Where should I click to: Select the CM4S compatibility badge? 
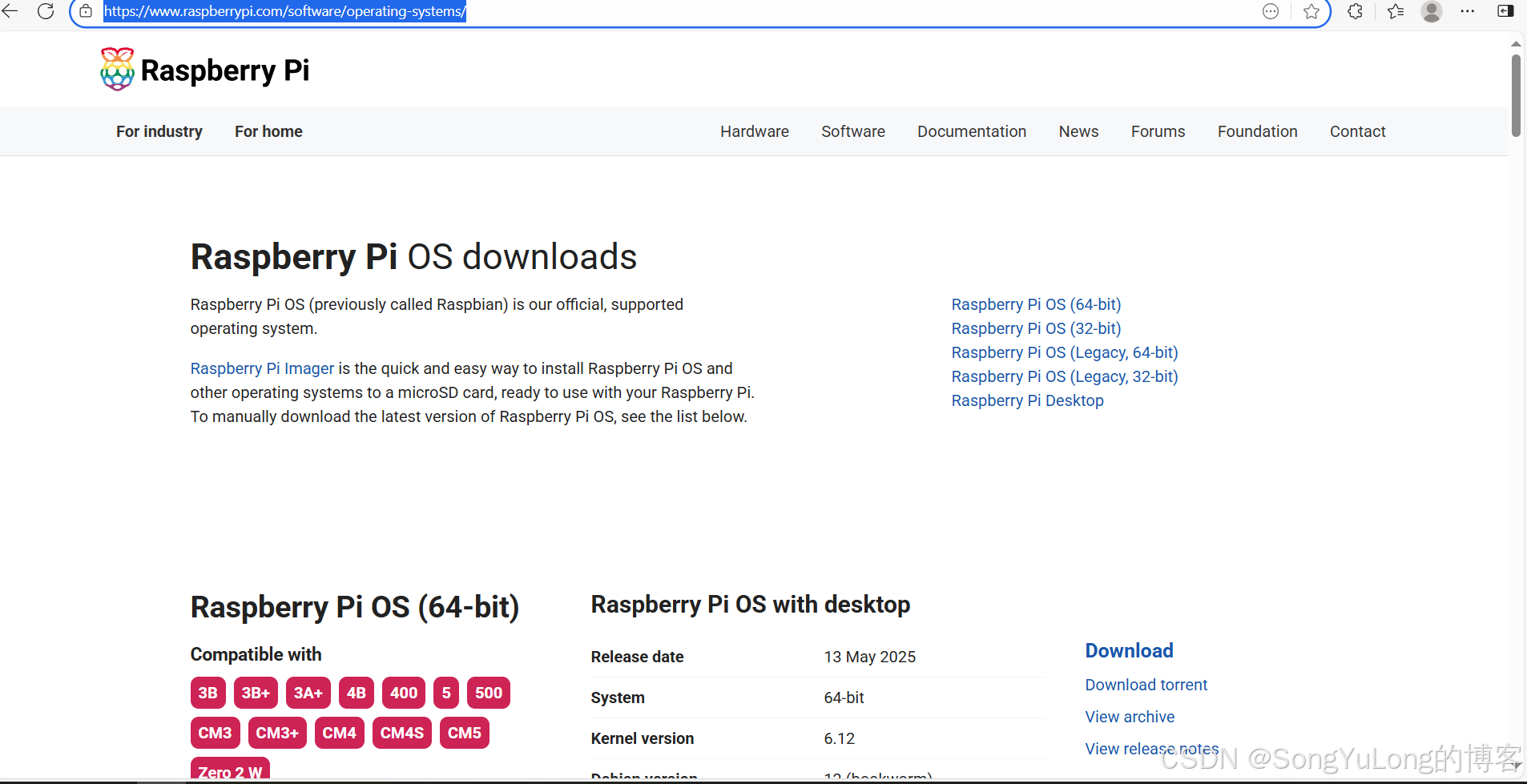coord(402,733)
